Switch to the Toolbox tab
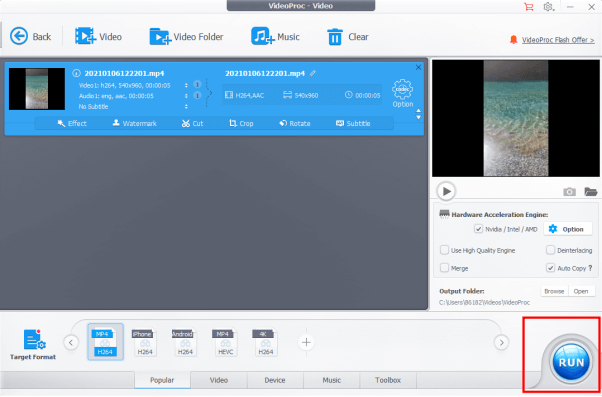Viewport: 602px width, 397px height. click(x=388, y=380)
